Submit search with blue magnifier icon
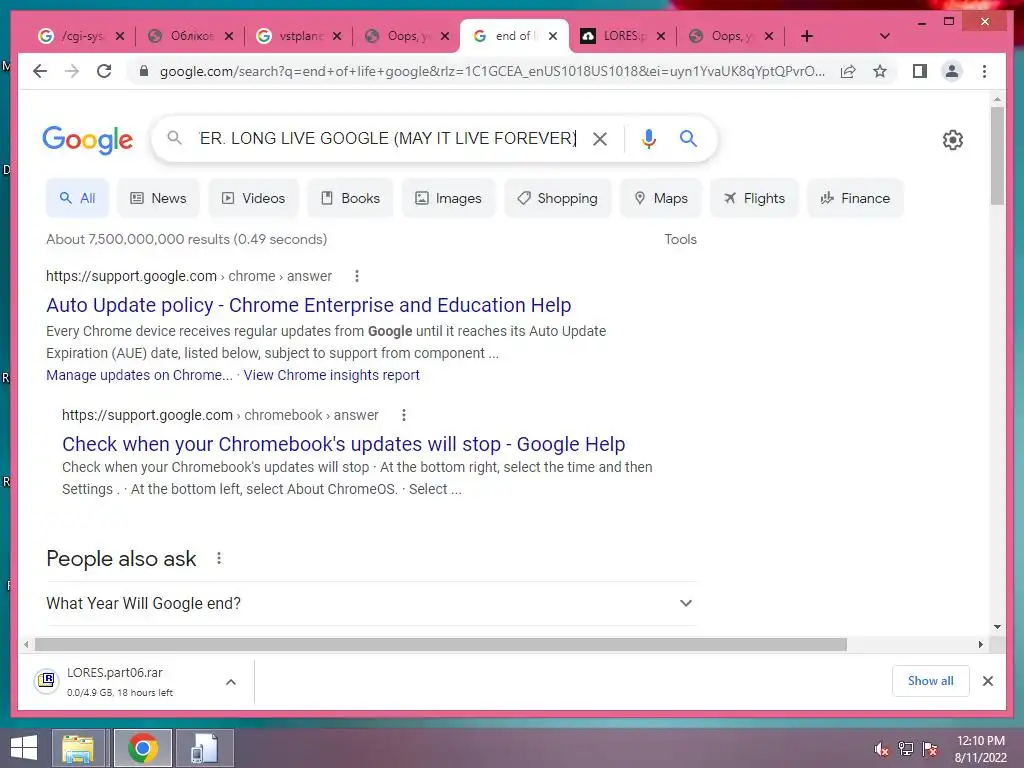This screenshot has width=1024, height=768. tap(688, 138)
